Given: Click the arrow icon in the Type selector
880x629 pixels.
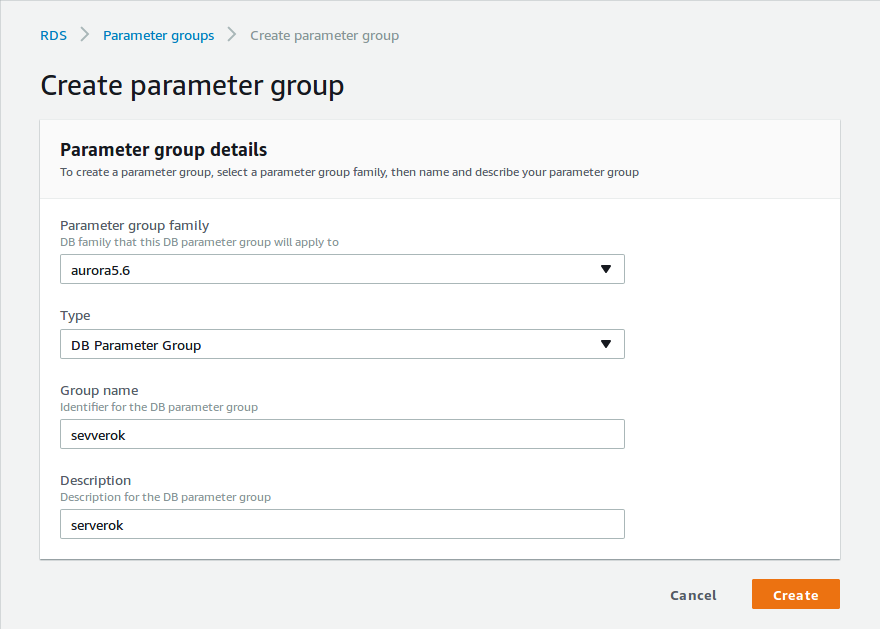Looking at the screenshot, I should pos(605,345).
